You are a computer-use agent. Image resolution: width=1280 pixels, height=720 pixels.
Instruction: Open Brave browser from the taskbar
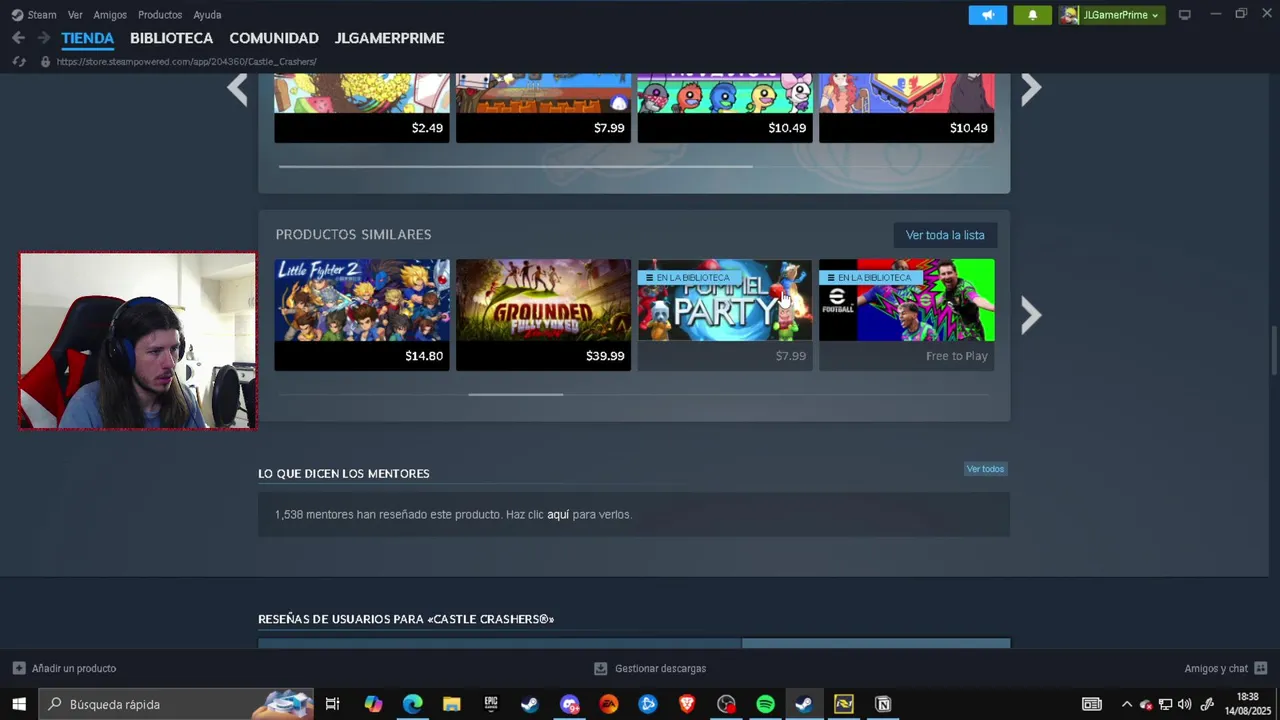tap(687, 704)
